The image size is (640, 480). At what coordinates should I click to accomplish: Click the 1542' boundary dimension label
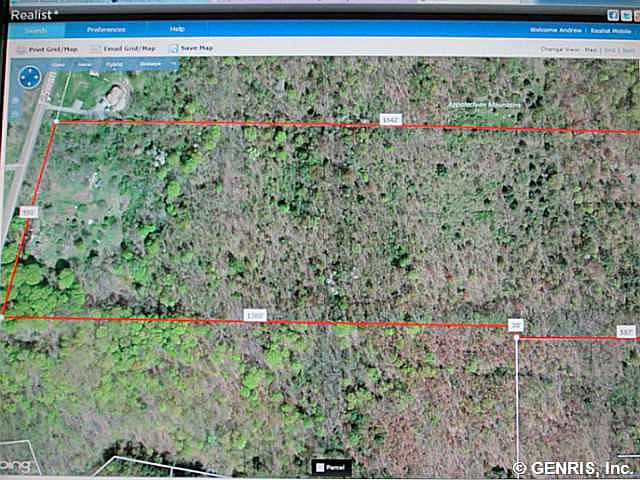390,120
